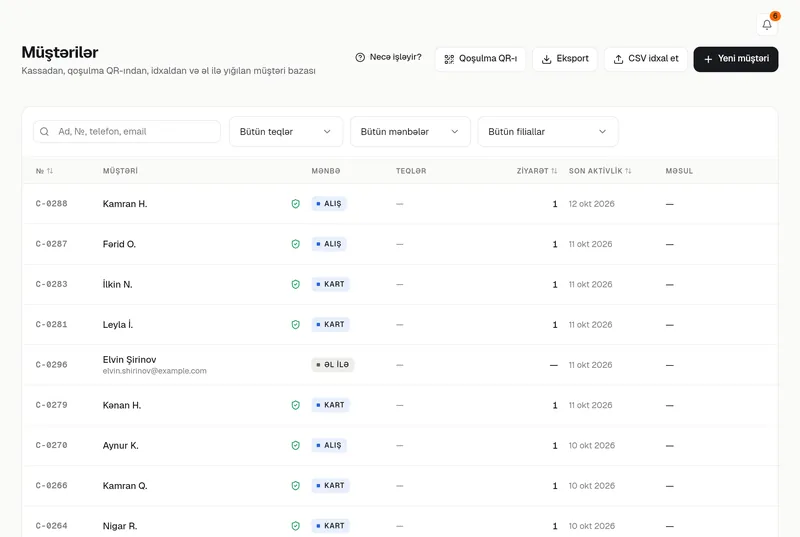
Task: Open the notifications bell
Action: click(767, 24)
